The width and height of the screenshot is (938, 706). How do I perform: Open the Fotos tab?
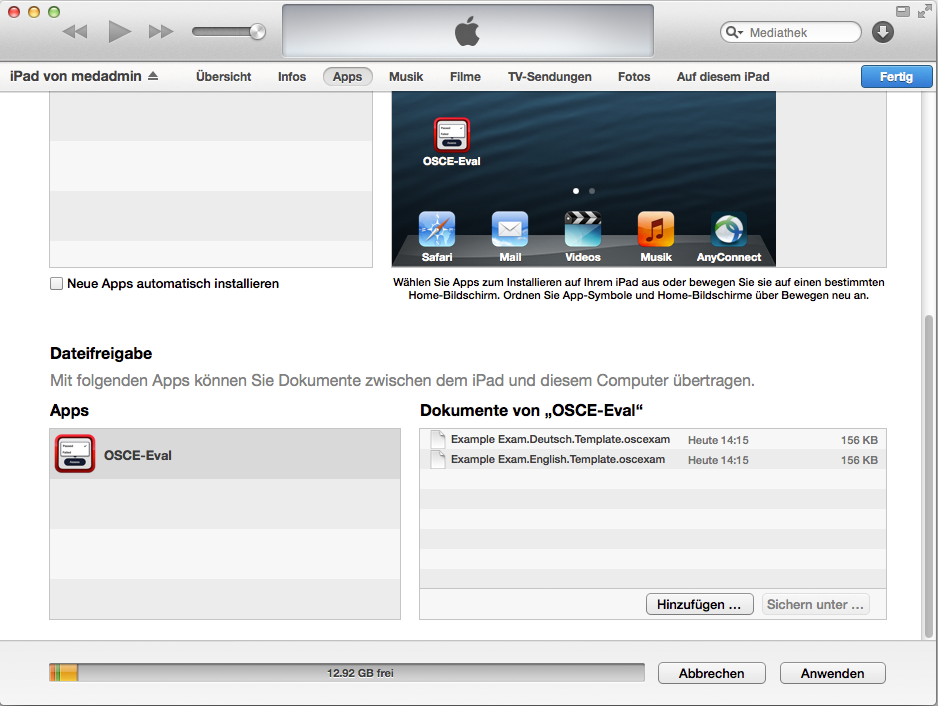pos(634,77)
